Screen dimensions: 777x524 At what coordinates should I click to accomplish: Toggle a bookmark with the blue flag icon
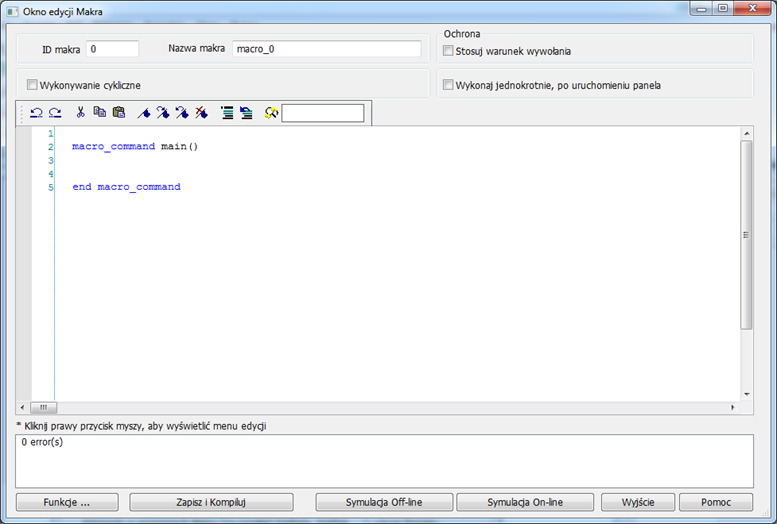tap(144, 113)
